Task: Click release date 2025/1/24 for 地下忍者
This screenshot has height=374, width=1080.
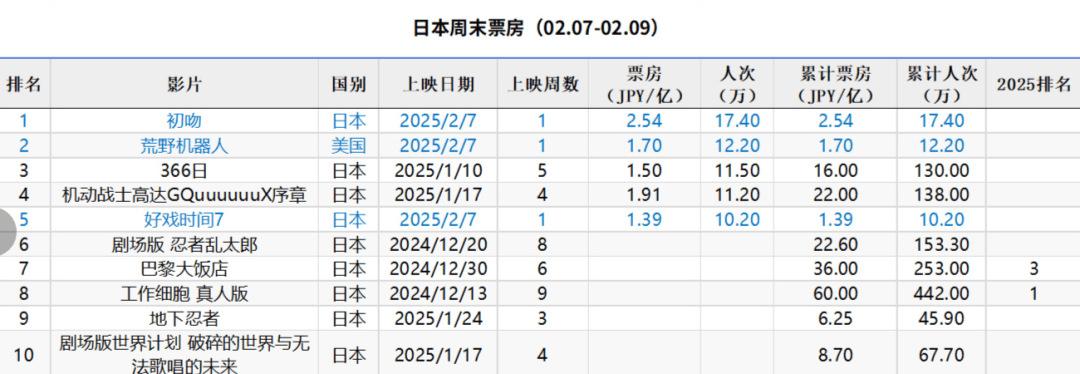Action: coord(438,319)
